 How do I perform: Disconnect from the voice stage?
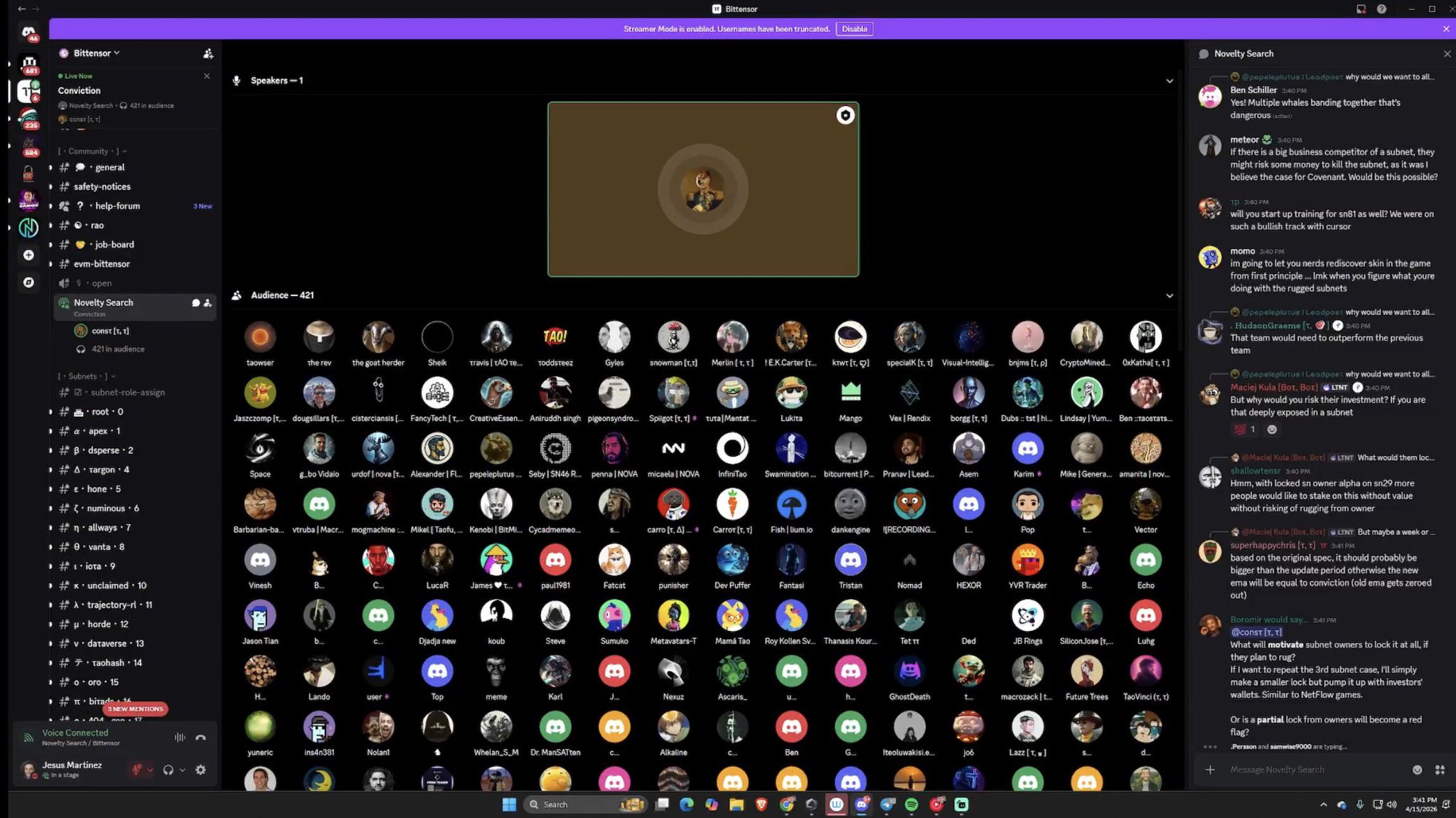pyautogui.click(x=200, y=738)
